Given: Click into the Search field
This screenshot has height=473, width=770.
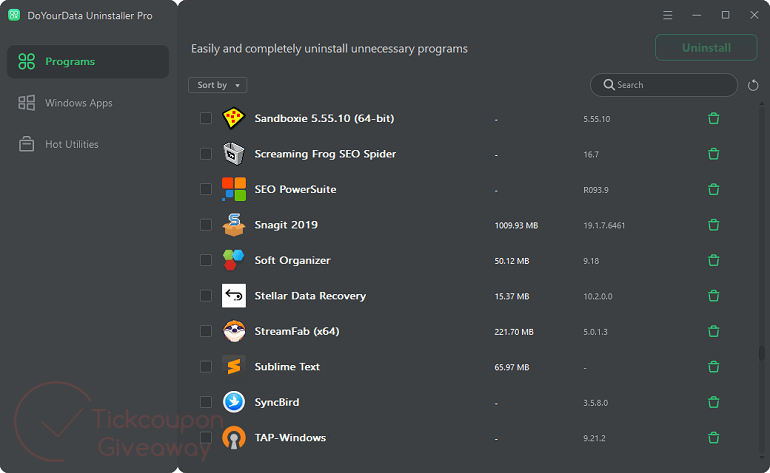Looking at the screenshot, I should [x=663, y=85].
